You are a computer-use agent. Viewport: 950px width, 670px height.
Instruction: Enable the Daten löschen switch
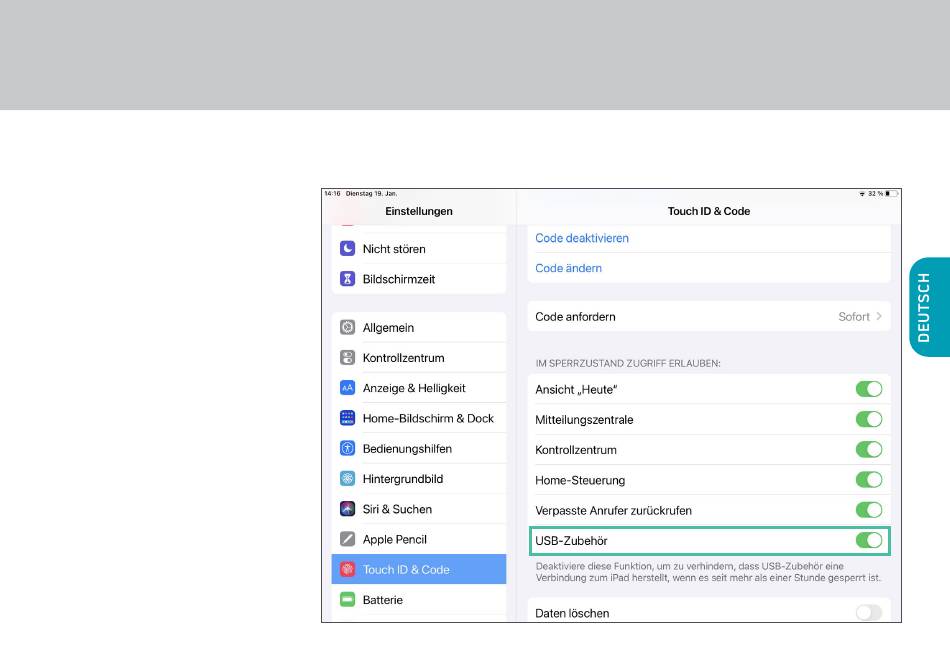pos(868,613)
